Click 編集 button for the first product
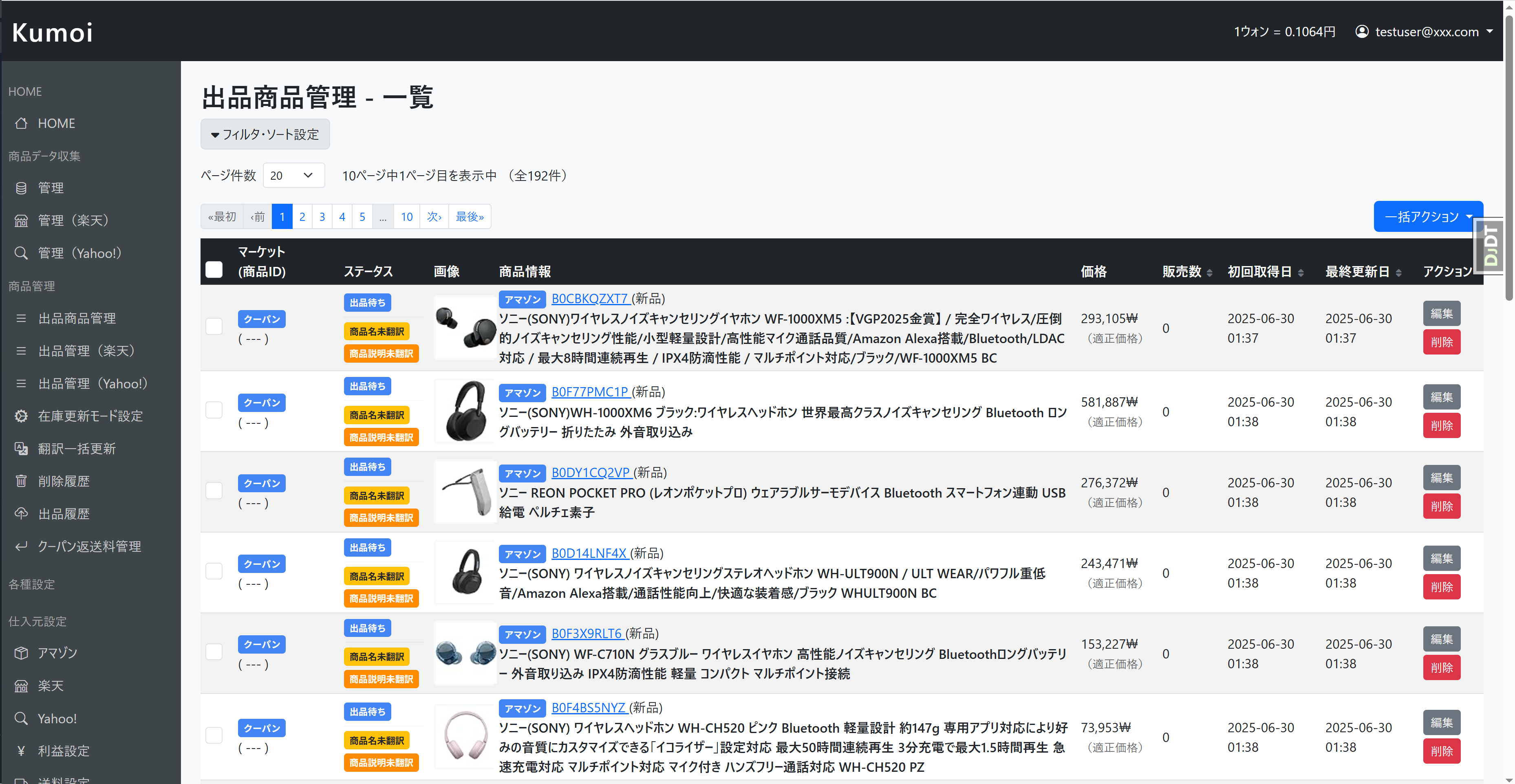This screenshot has height=784, width=1515. coord(1442,313)
